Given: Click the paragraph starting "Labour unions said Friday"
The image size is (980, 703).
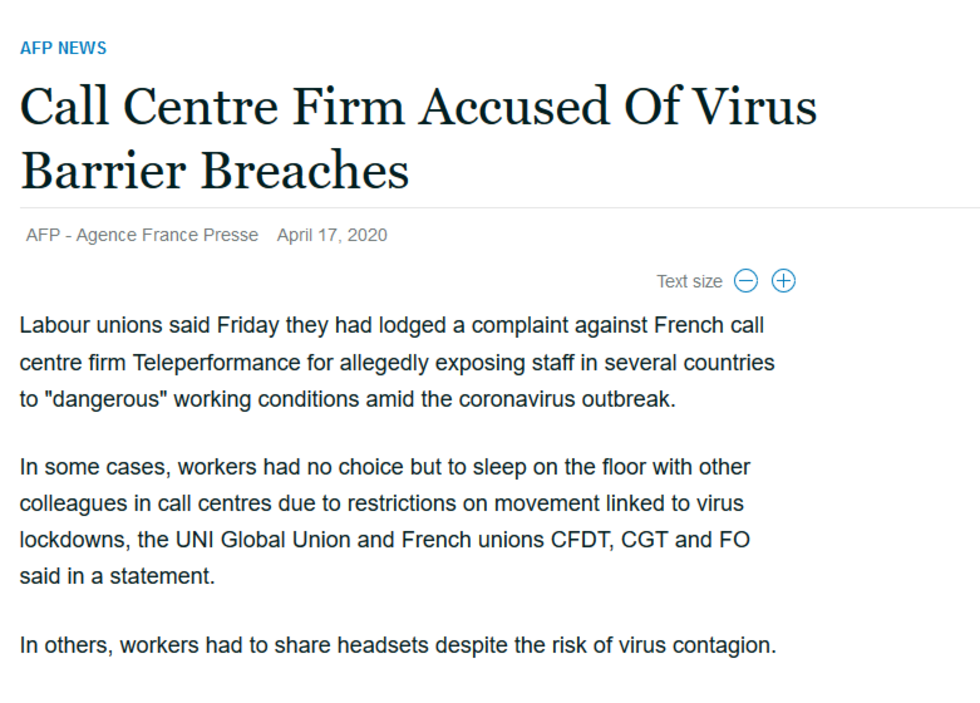Looking at the screenshot, I should (396, 362).
